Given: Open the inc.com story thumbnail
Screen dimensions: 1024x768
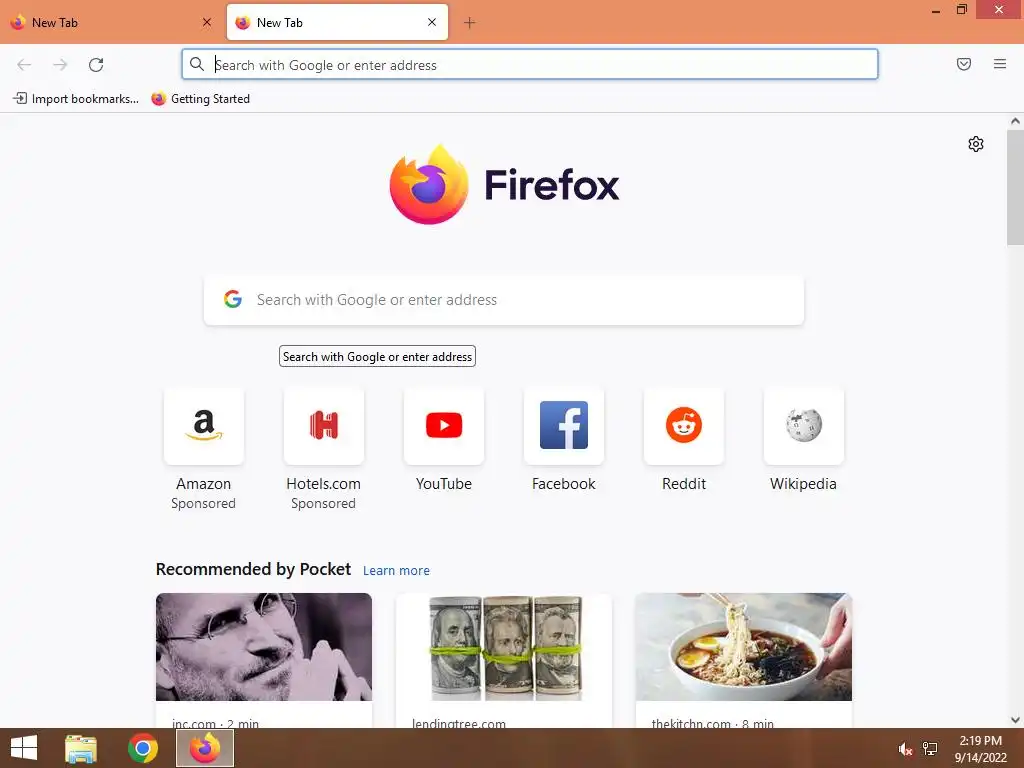Looking at the screenshot, I should click(264, 647).
